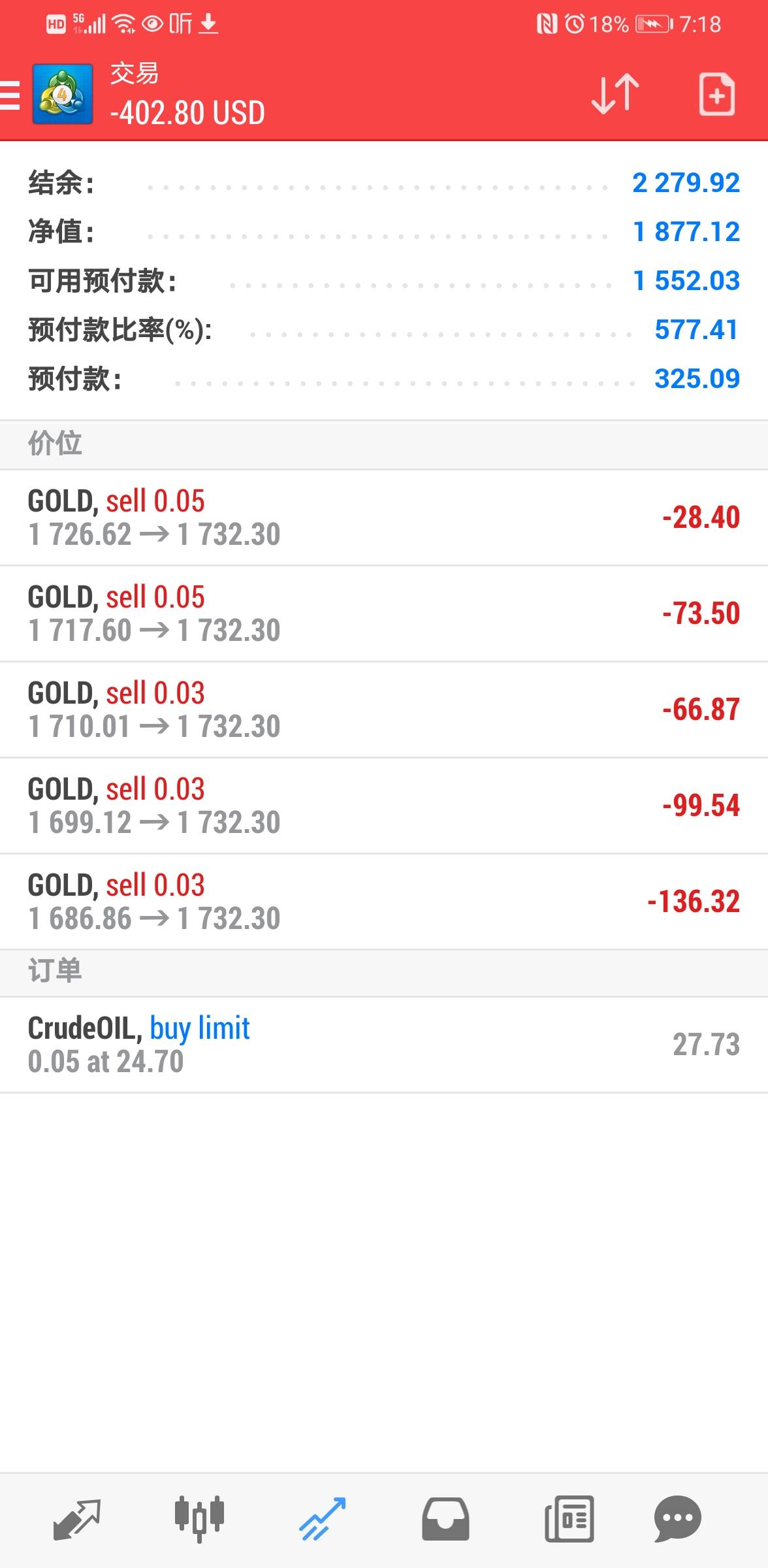
Task: Select GOLD sell position opened at 1 726.62
Action: pos(384,517)
